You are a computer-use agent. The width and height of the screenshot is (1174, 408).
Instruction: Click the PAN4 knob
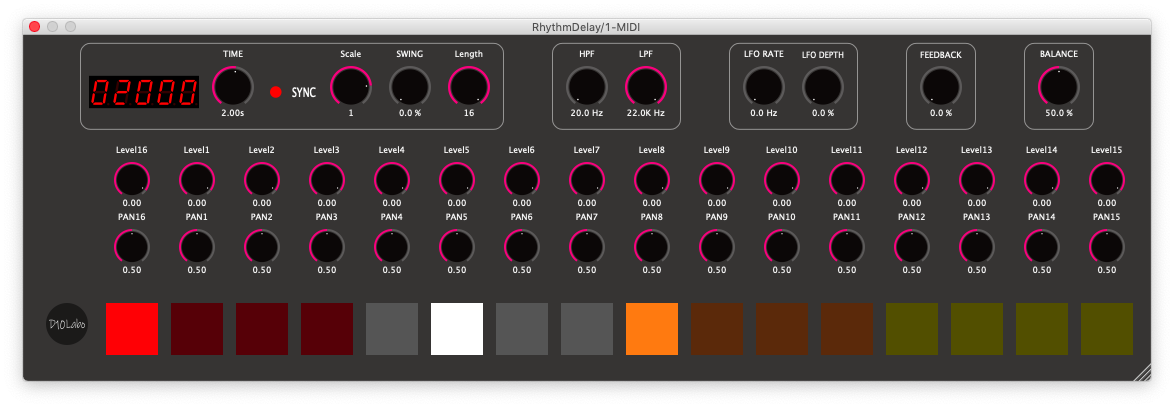point(392,247)
